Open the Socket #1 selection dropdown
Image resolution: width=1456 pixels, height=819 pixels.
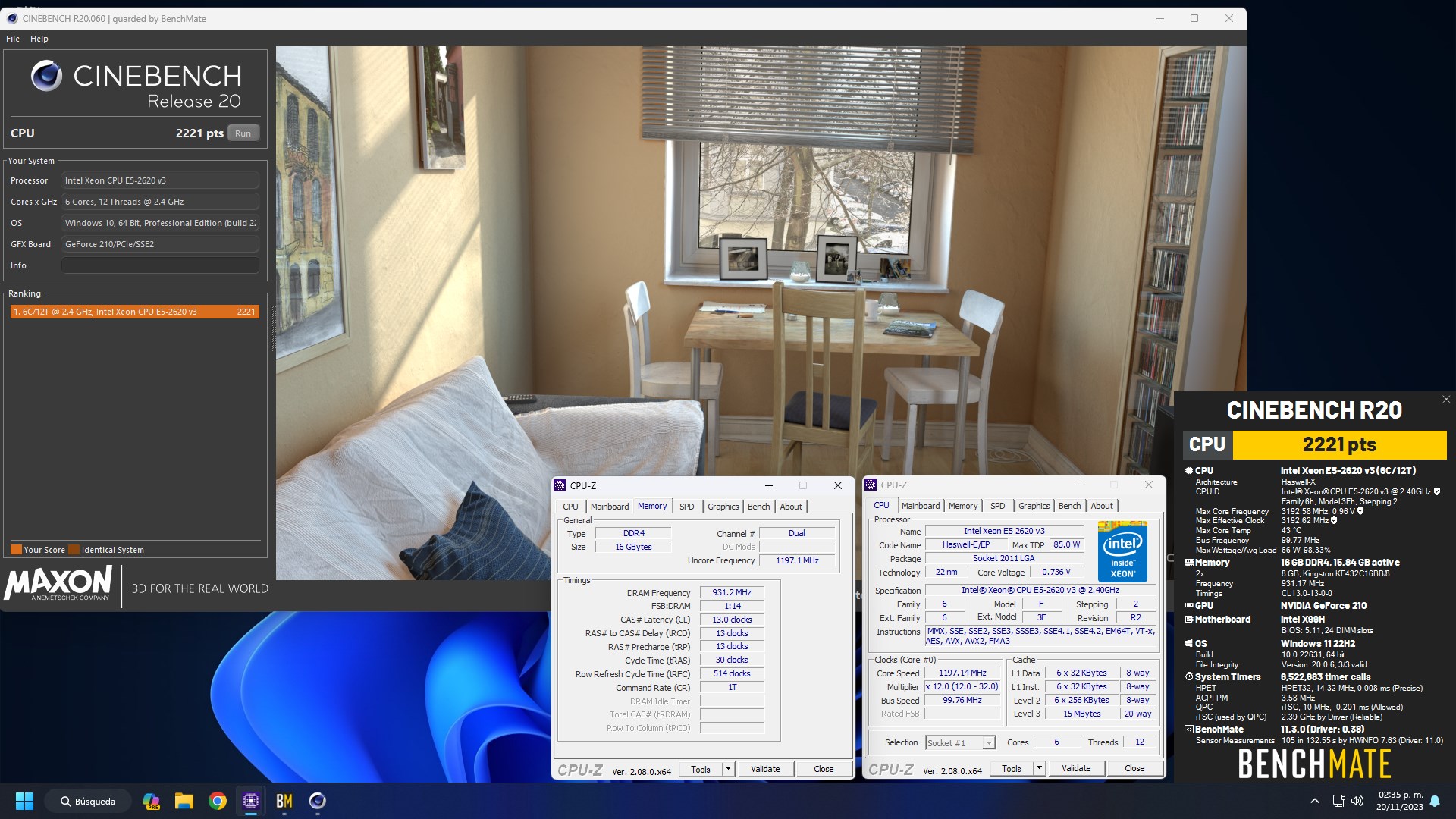[960, 743]
